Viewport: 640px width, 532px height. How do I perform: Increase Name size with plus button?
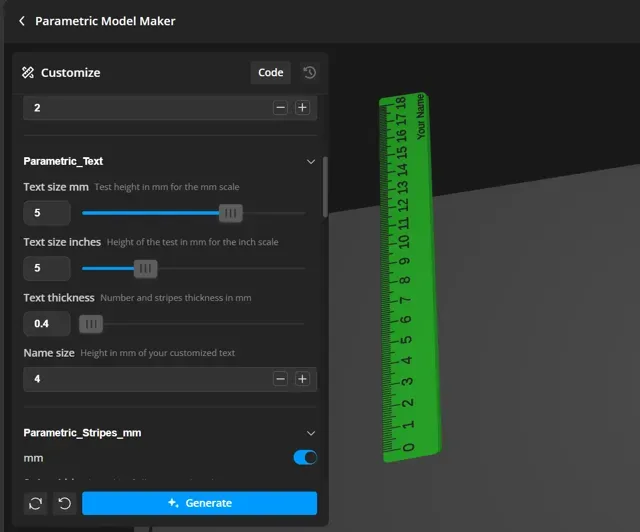point(302,379)
